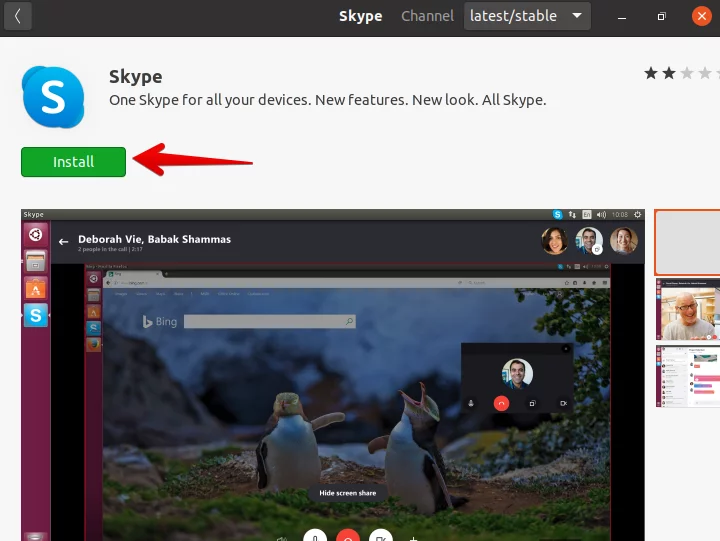
Task: Select the thumbnail showing the laughing man
Action: pos(687,309)
